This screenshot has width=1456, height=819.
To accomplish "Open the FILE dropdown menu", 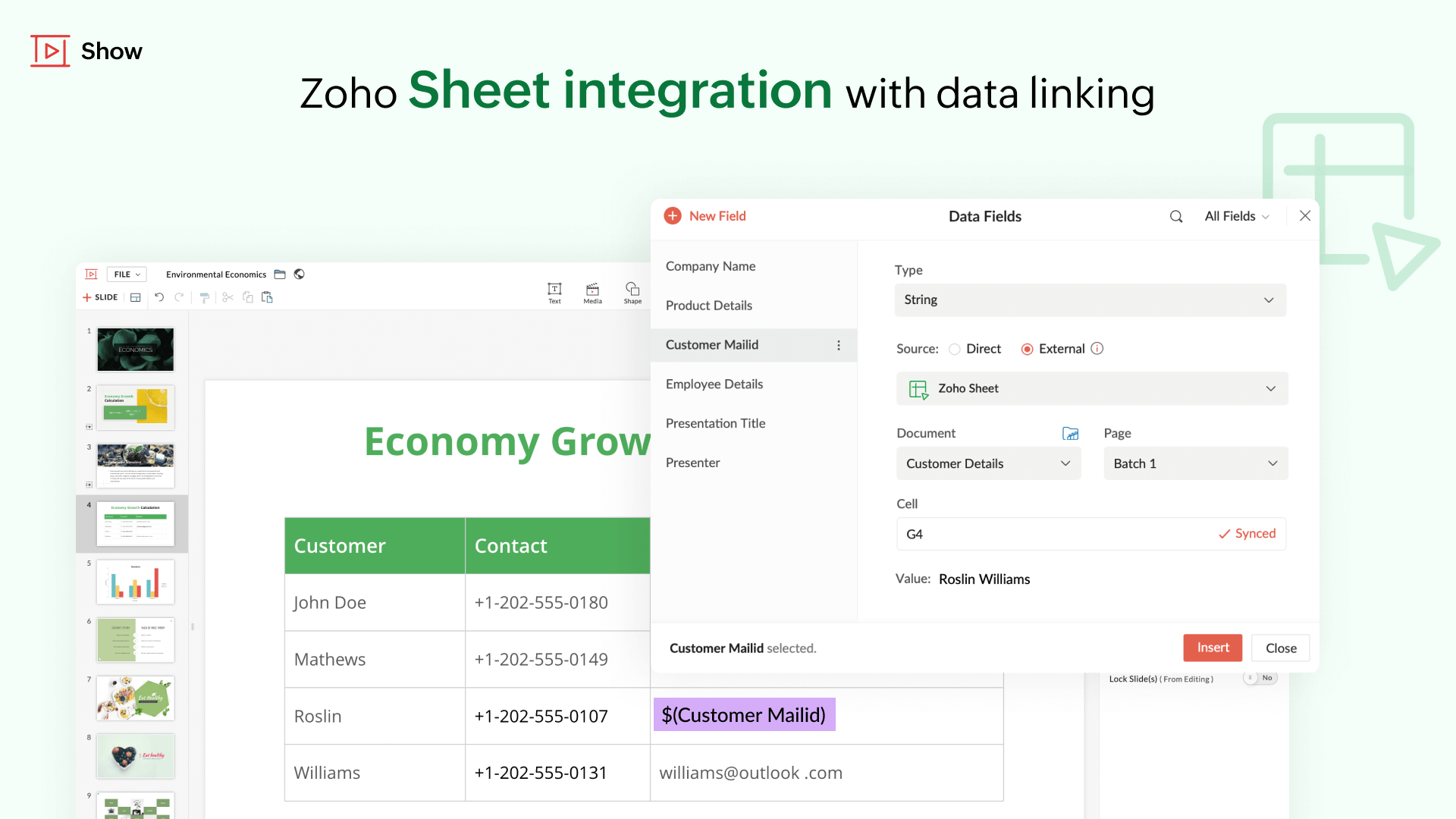I will (127, 275).
